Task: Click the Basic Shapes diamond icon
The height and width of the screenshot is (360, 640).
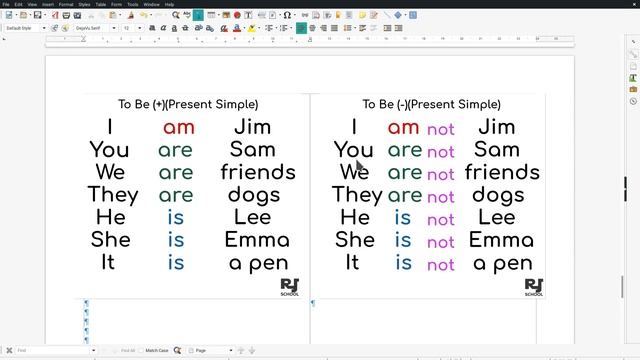Action: tap(398, 15)
